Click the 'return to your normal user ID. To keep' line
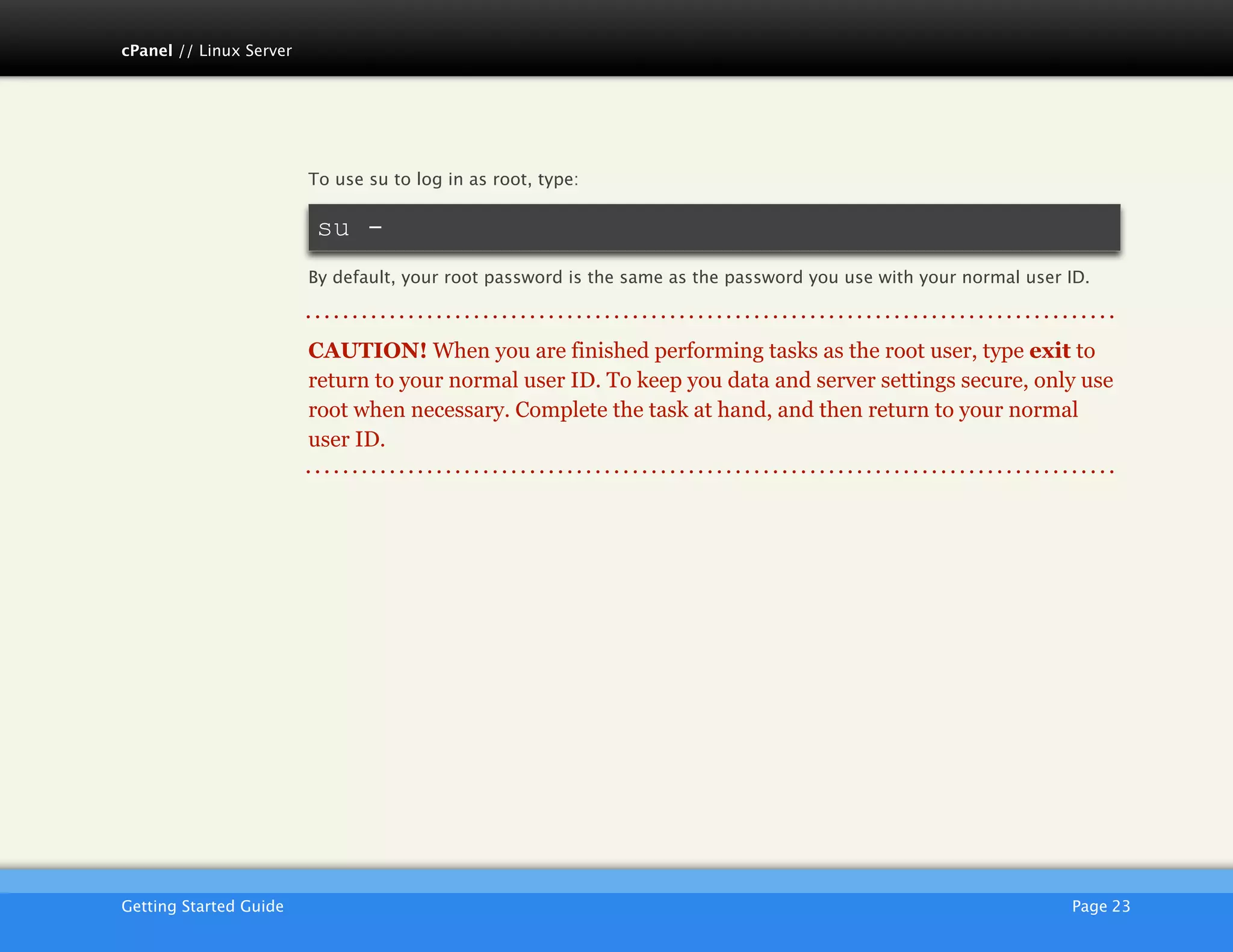Viewport: 1233px width, 952px height. click(x=710, y=380)
